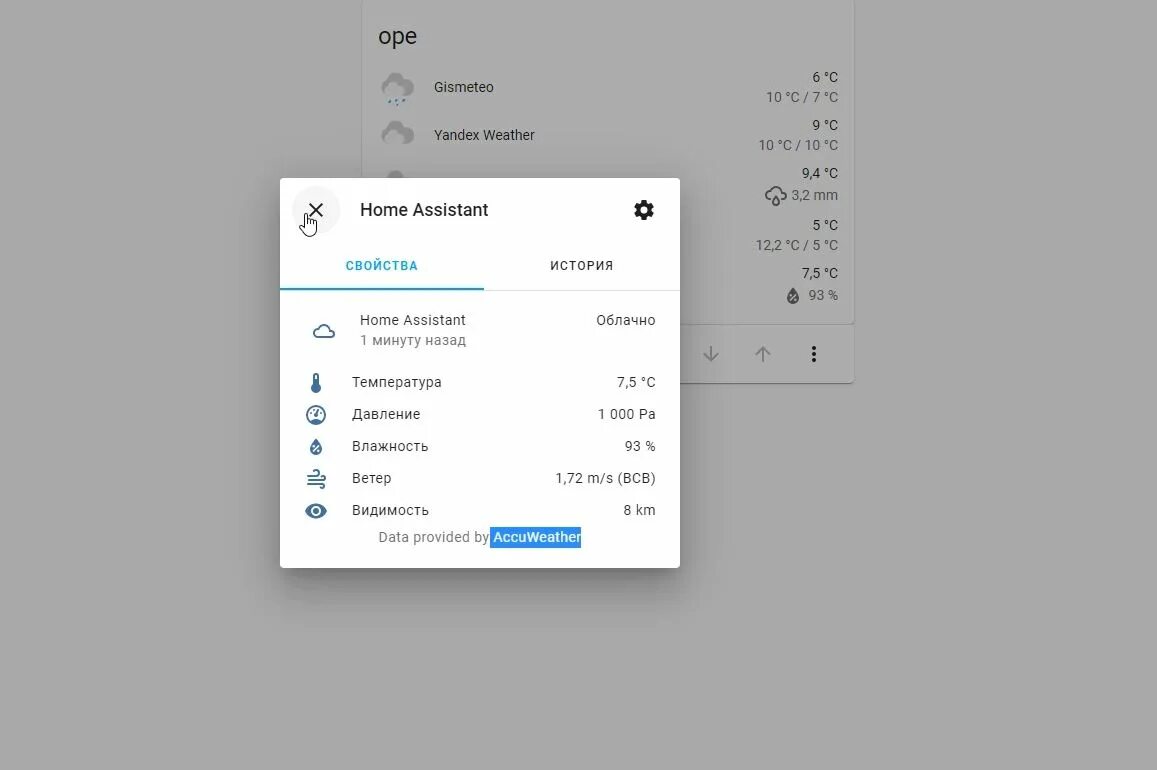Screen dimensions: 1157x770
Task: Click the wind Ветер icon
Action: pos(316,479)
